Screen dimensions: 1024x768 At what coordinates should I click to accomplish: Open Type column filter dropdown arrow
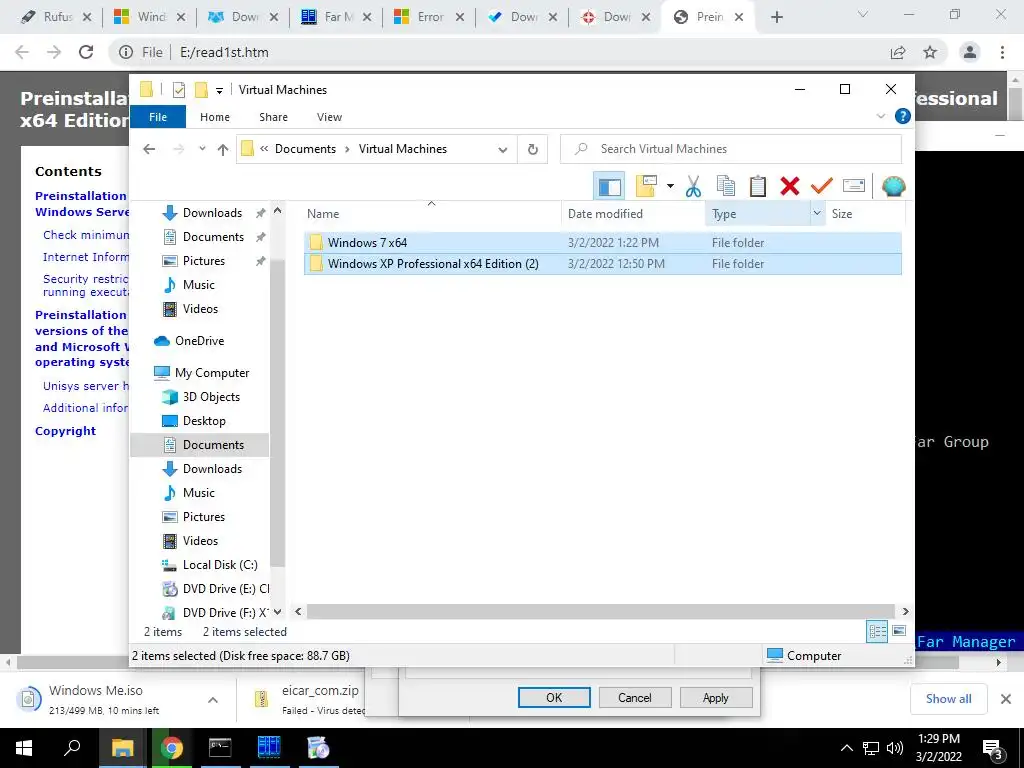tap(816, 214)
